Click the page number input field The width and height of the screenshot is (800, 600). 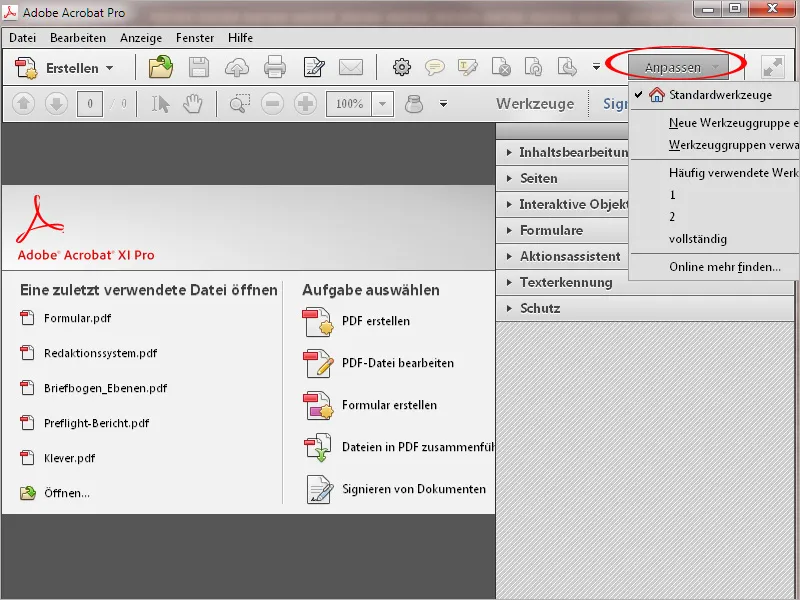pos(90,104)
